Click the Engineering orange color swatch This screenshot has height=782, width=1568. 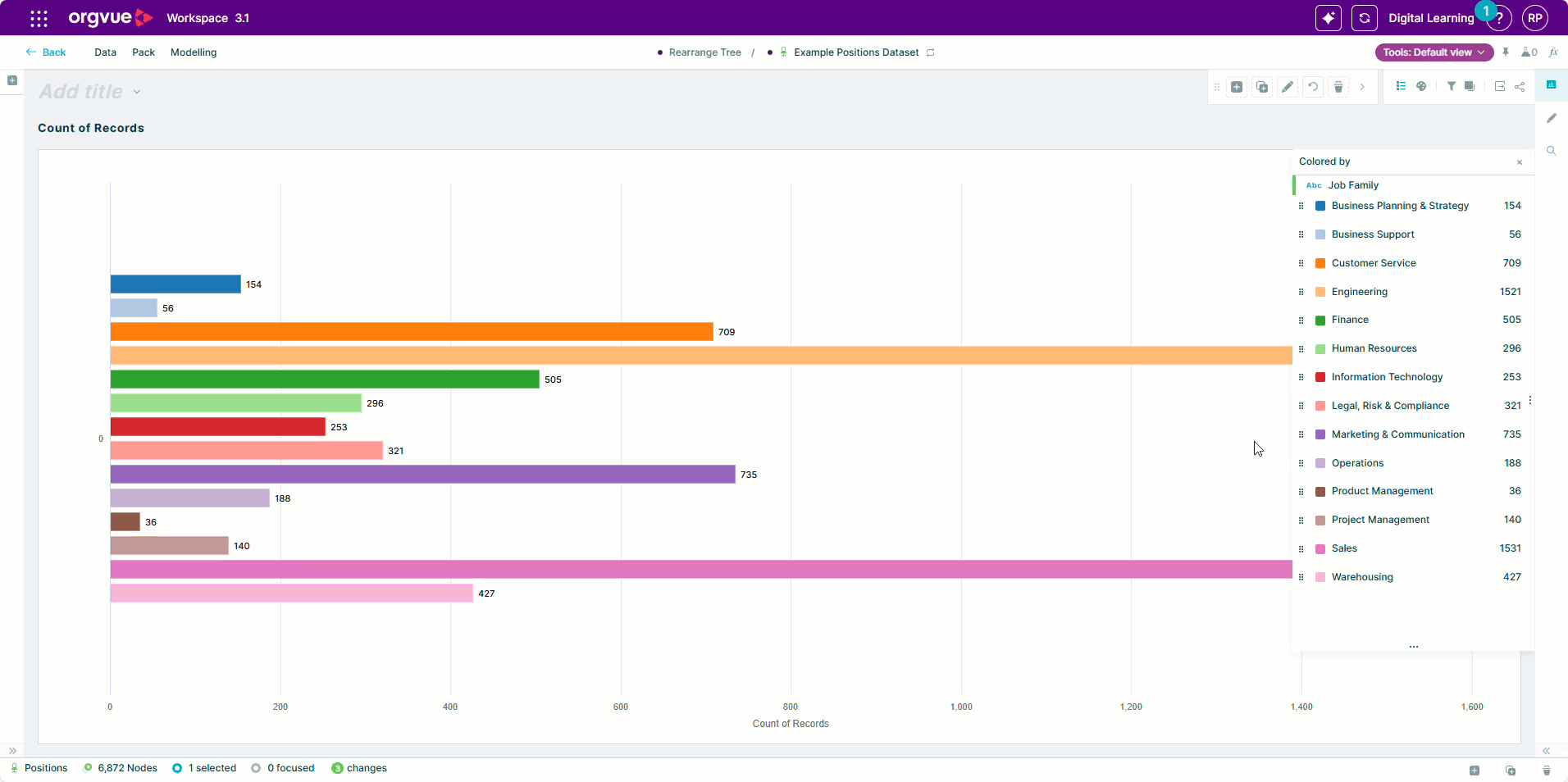coord(1320,292)
